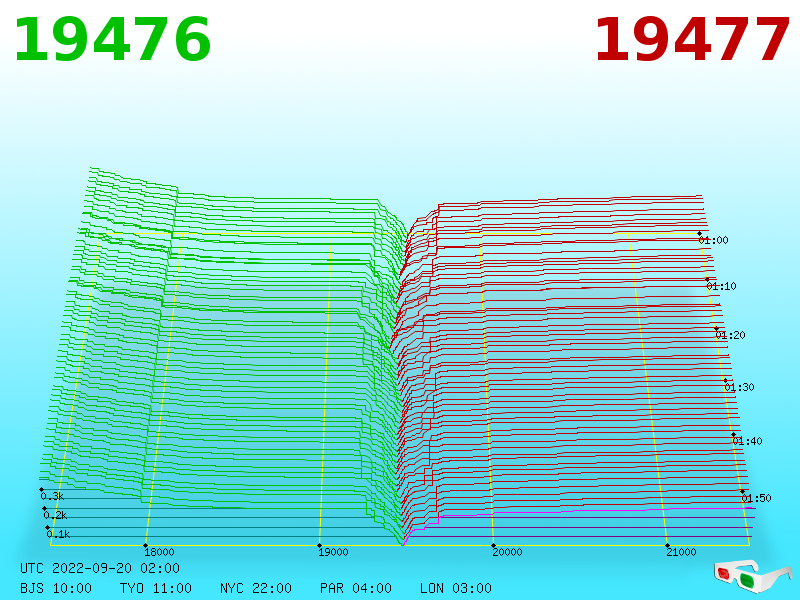Click the UTC 2022-09-20 02:00 timestamp
The width and height of the screenshot is (800, 600).
(100, 568)
